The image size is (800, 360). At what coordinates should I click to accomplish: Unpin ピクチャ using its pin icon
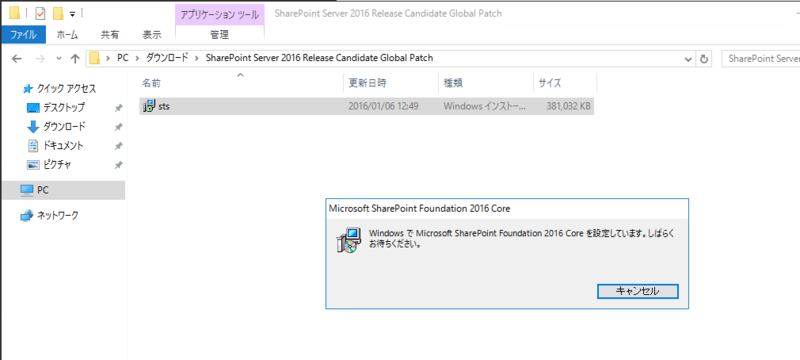point(118,165)
